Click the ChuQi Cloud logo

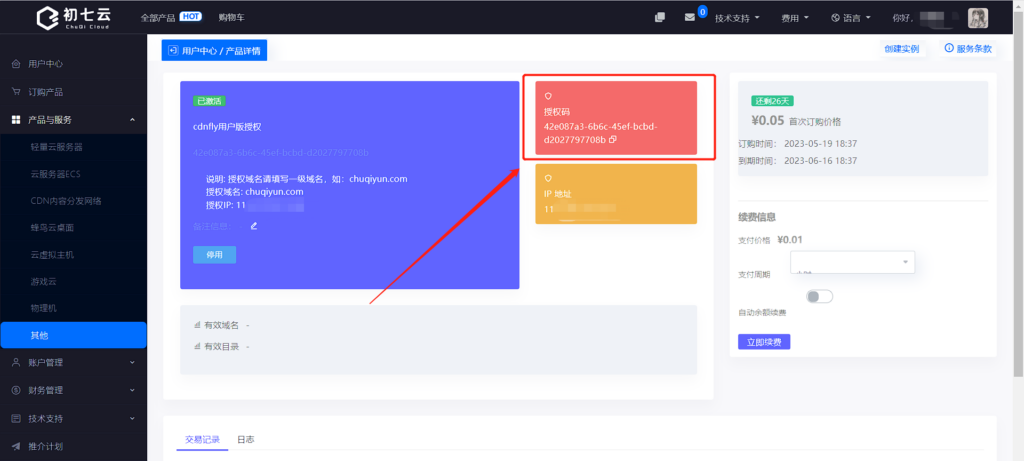(x=72, y=18)
